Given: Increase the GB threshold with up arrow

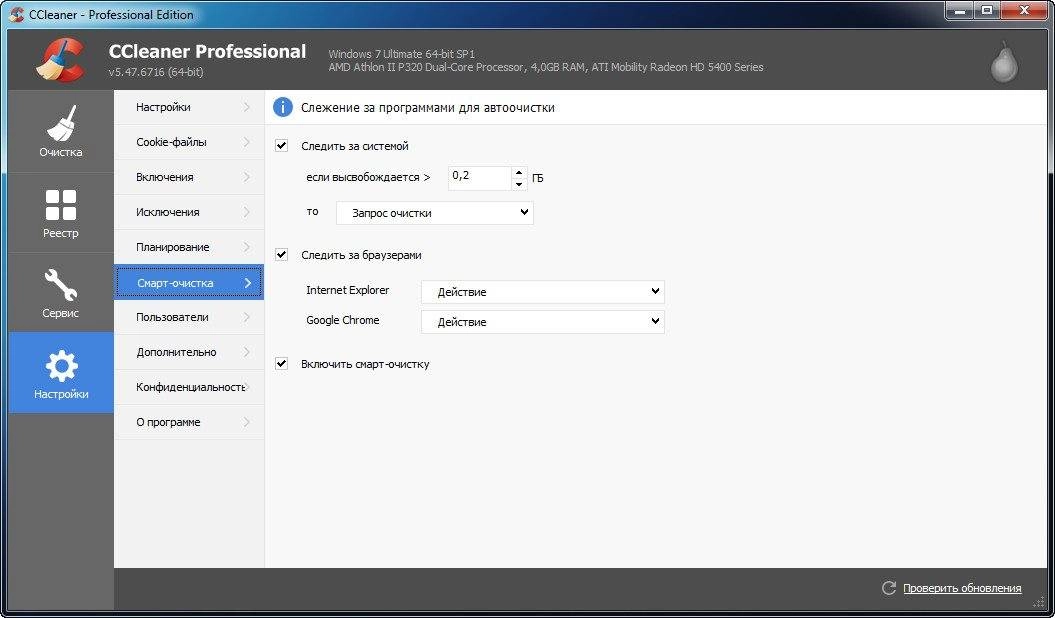Looking at the screenshot, I should coord(519,172).
